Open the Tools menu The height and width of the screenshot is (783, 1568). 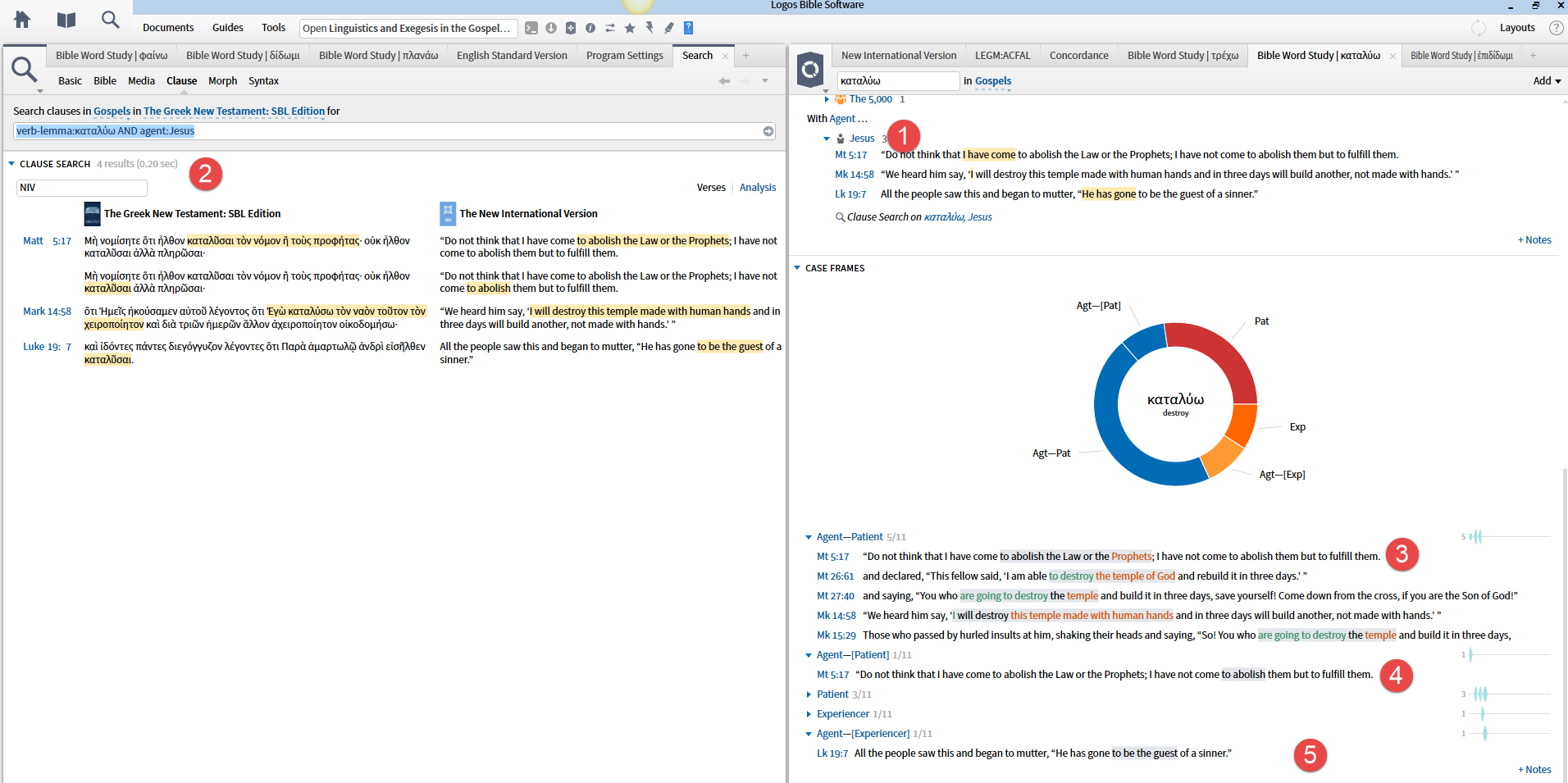point(274,28)
